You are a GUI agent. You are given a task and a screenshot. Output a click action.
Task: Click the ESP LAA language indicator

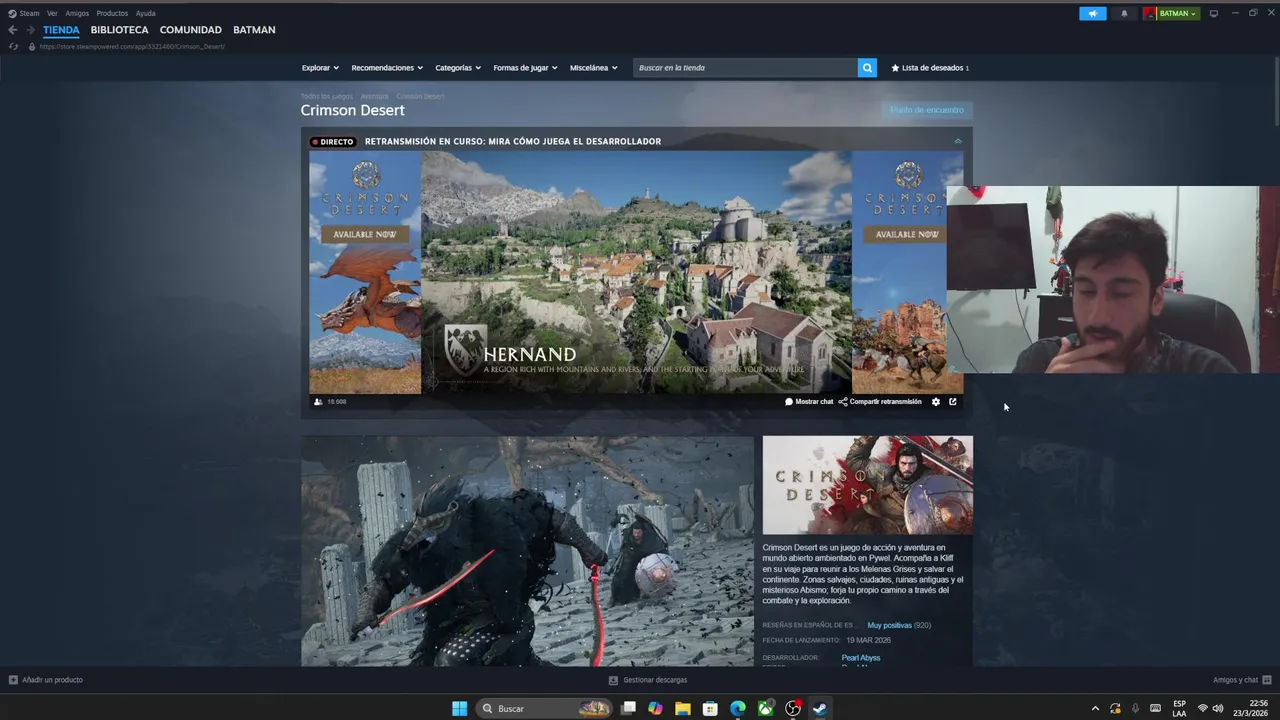pos(1179,708)
